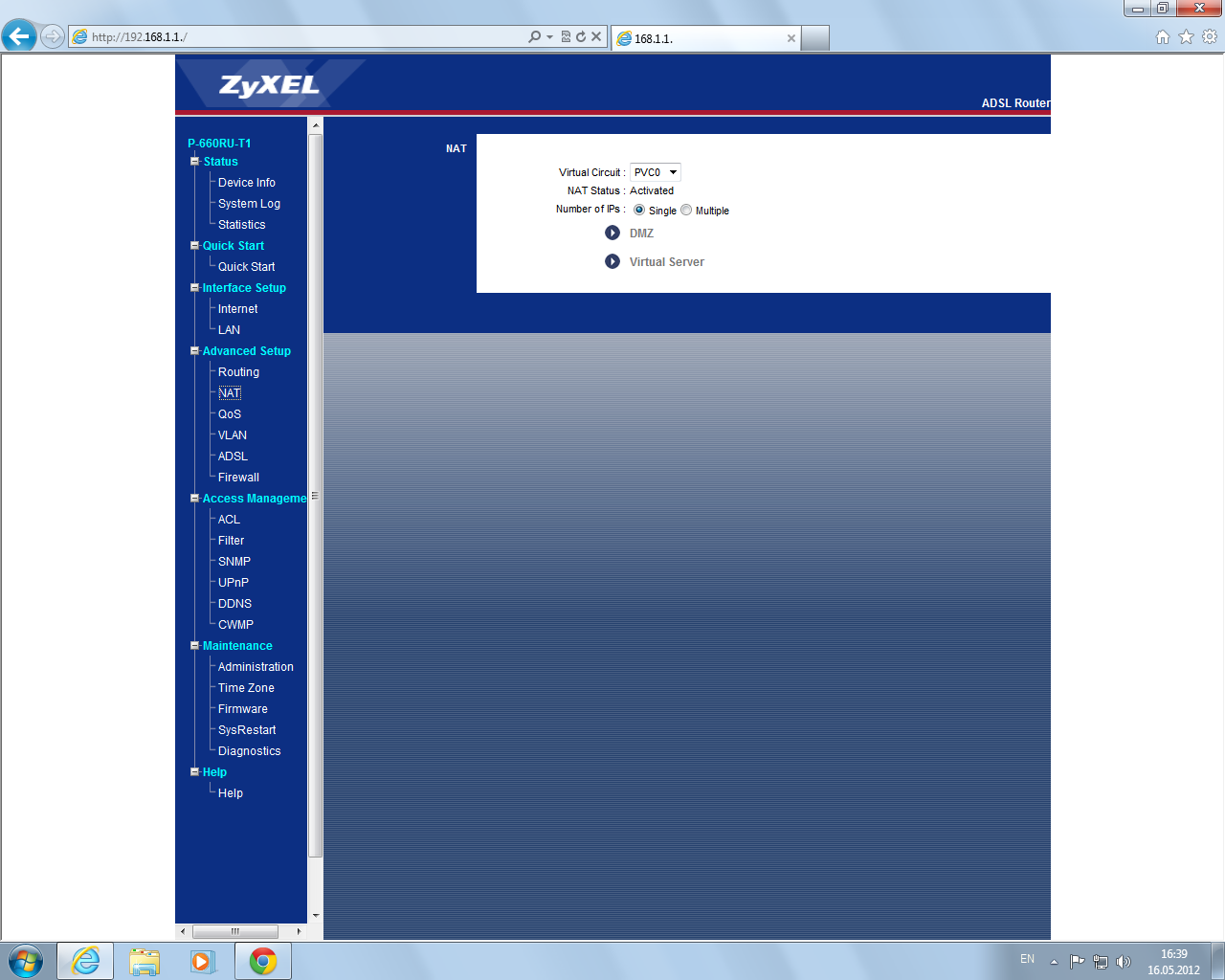The width and height of the screenshot is (1225, 980).
Task: Click Internet Explorer taskbar icon
Action: [x=85, y=961]
